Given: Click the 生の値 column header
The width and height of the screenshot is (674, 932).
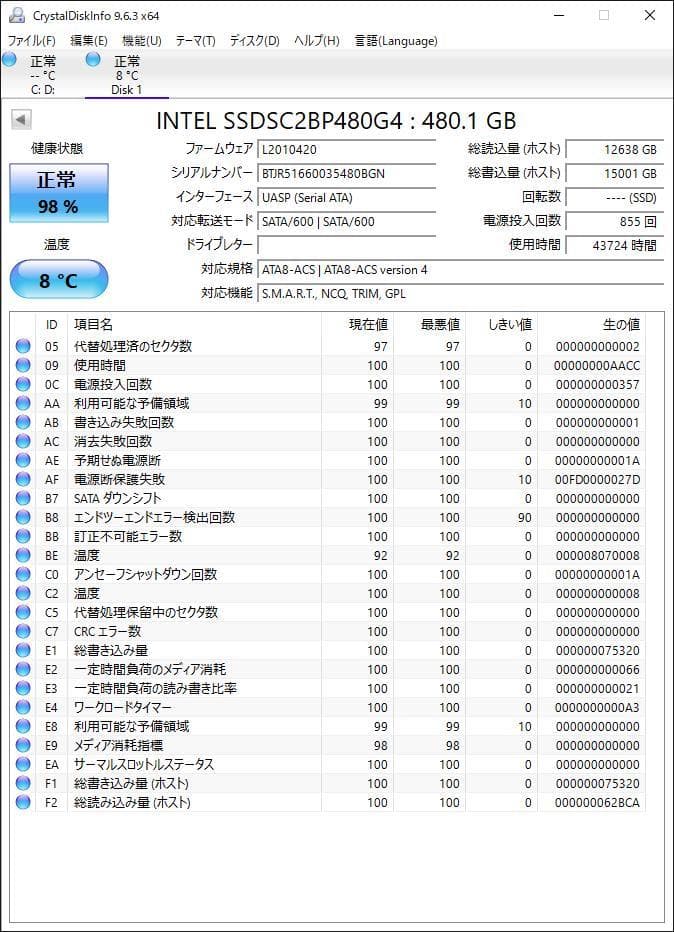Looking at the screenshot, I should pyautogui.click(x=591, y=325).
